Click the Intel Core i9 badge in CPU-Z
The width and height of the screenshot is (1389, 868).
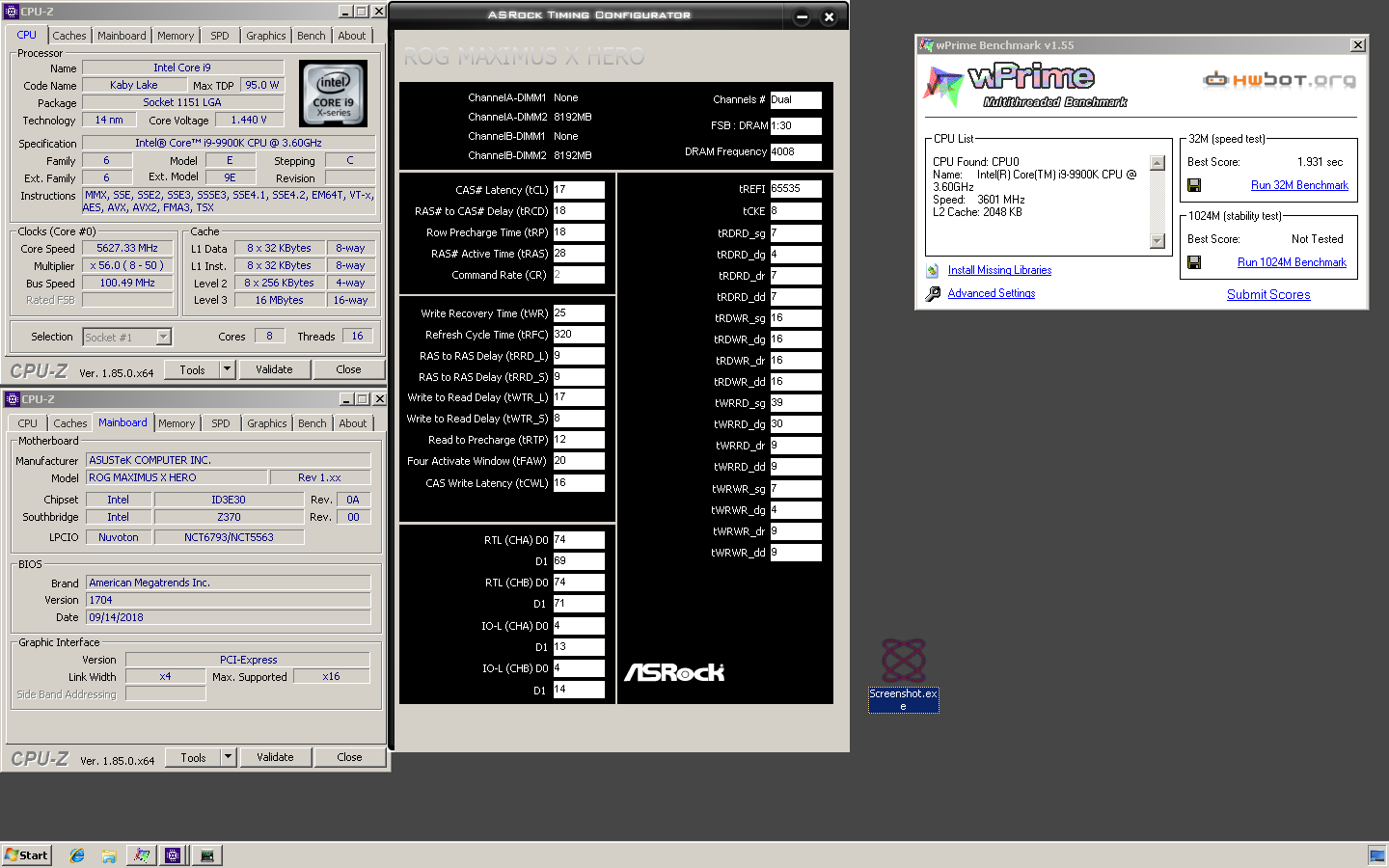click(x=333, y=94)
